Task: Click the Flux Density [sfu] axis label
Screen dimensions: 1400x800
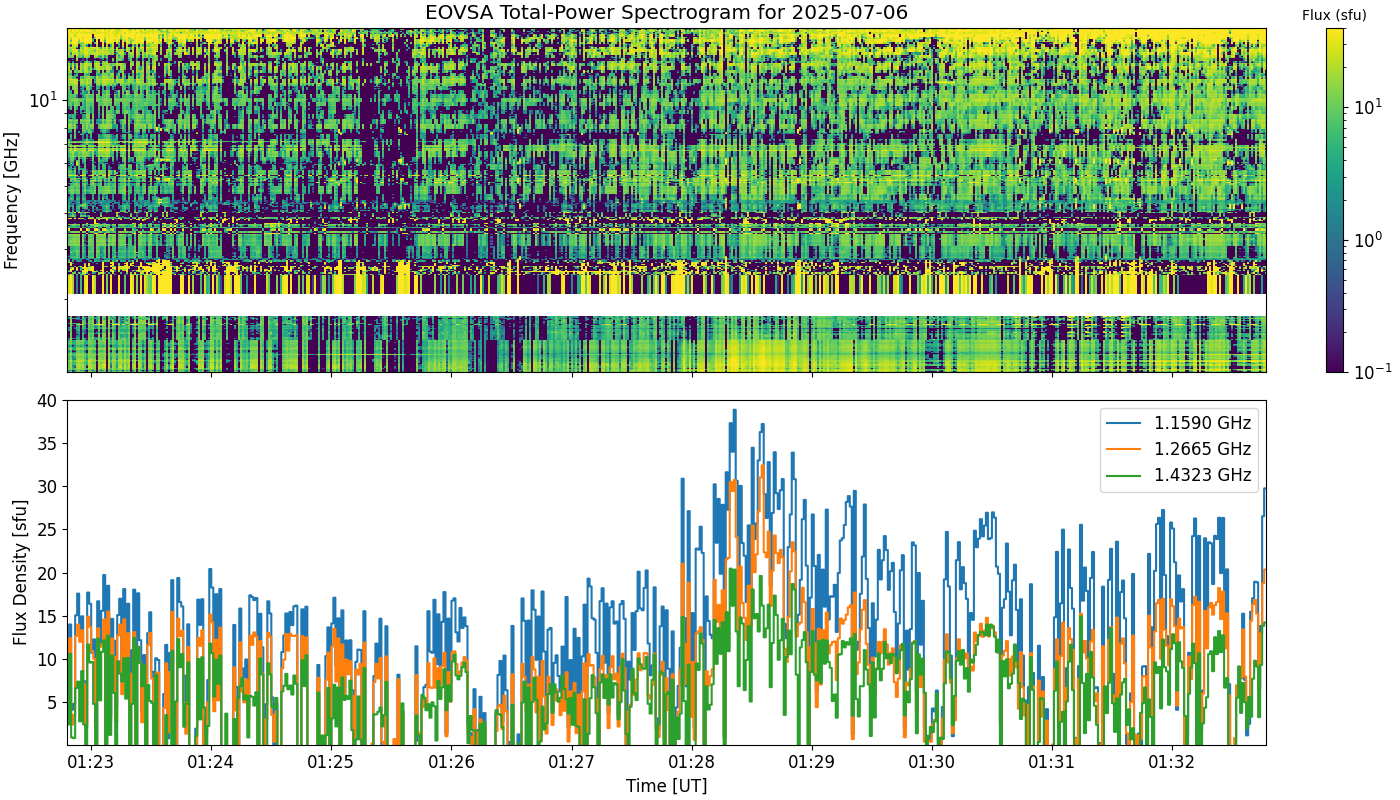Action: point(19,573)
